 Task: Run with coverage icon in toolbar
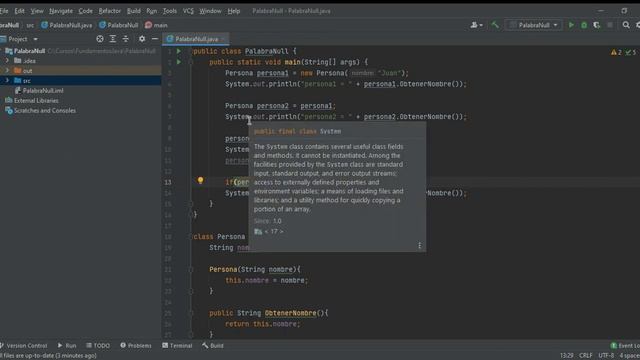pos(597,25)
